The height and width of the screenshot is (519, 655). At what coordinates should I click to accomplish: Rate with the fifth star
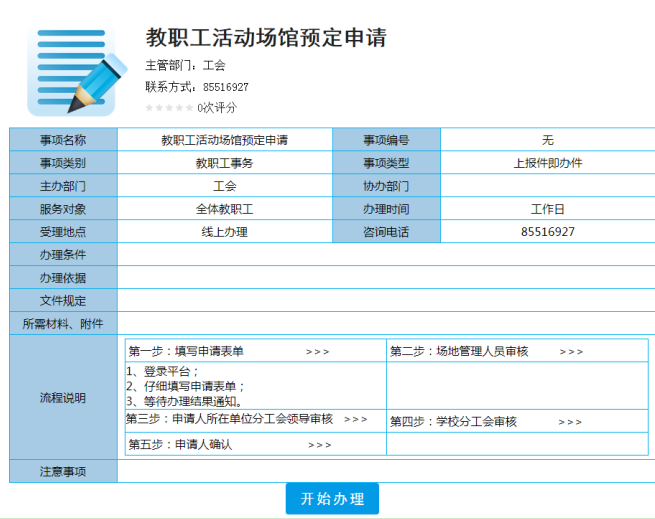point(190,107)
